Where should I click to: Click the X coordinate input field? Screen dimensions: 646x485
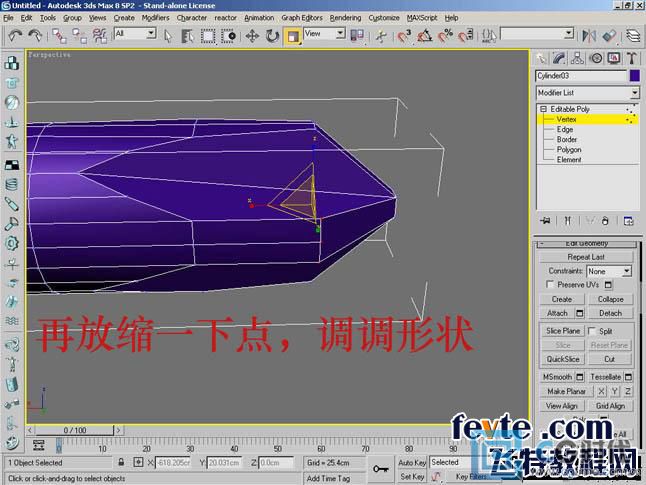pyautogui.click(x=173, y=463)
